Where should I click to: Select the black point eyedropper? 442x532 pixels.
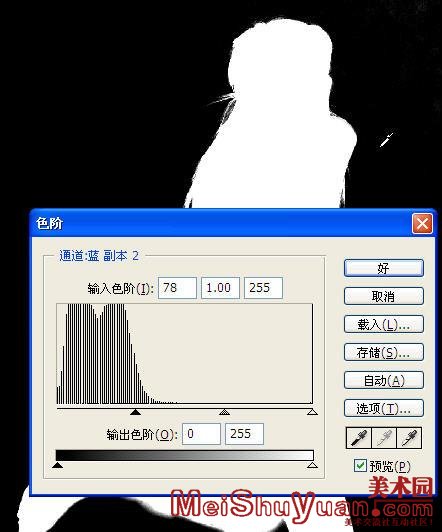[x=359, y=438]
